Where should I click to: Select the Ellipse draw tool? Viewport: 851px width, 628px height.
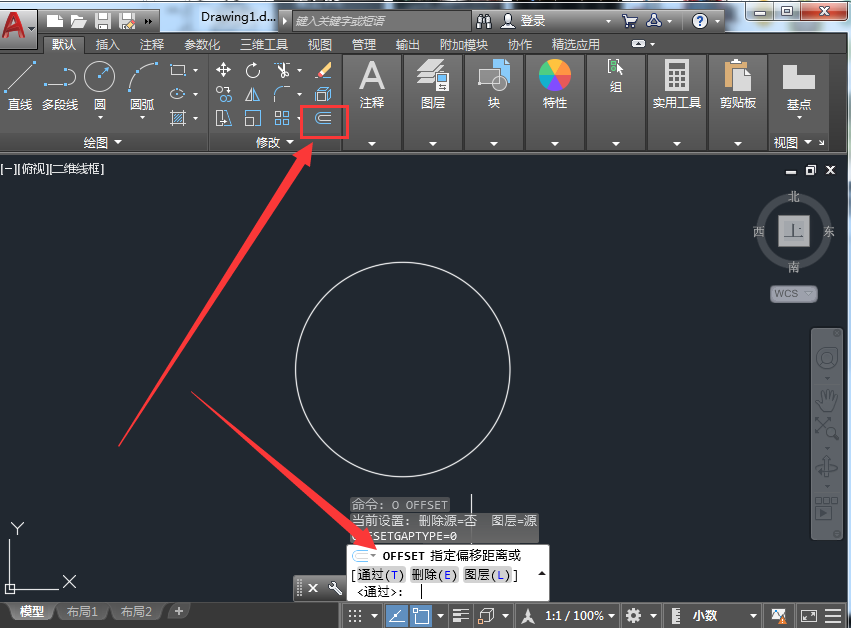coord(178,94)
